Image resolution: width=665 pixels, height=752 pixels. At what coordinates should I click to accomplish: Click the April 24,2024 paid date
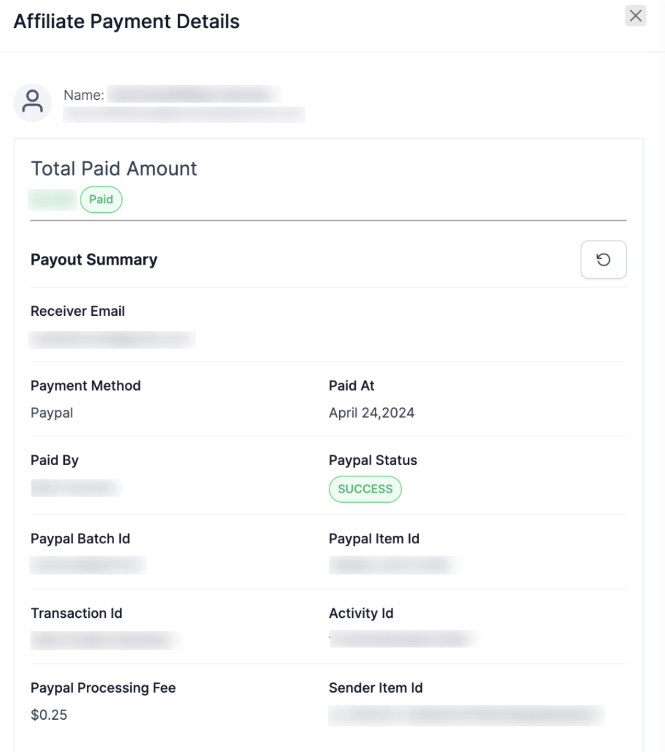point(371,414)
